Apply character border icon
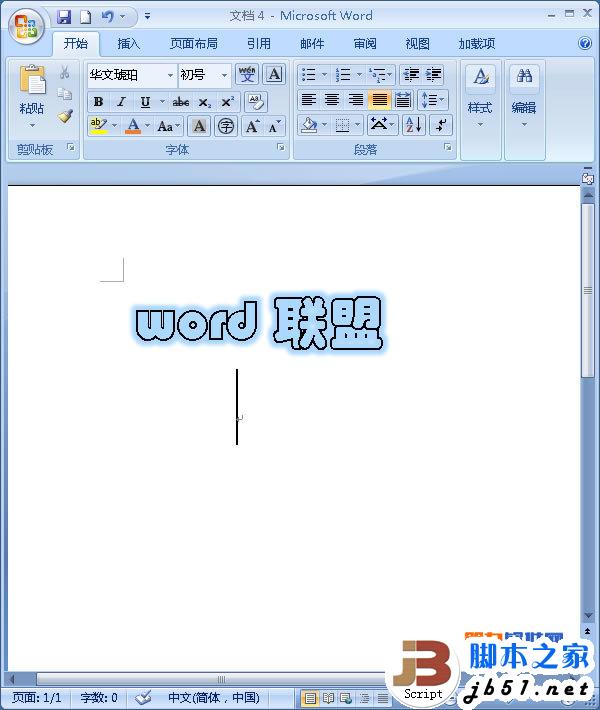This screenshot has width=600, height=710. (x=274, y=74)
